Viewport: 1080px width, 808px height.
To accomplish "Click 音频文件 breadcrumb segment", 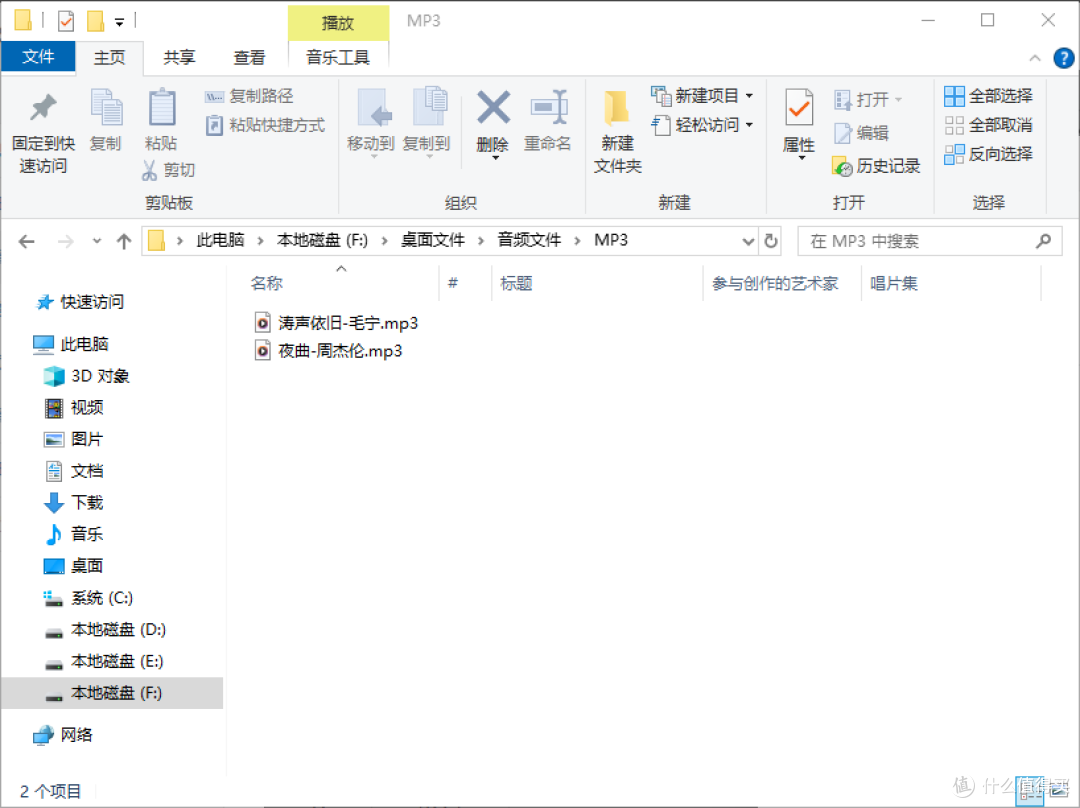I will 529,240.
